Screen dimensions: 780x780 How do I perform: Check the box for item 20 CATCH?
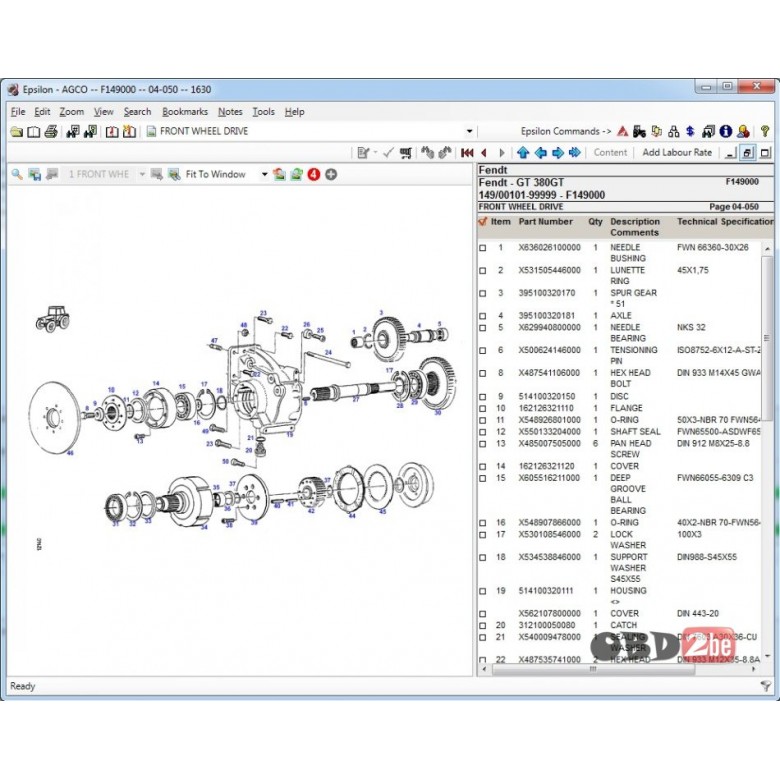click(x=482, y=625)
